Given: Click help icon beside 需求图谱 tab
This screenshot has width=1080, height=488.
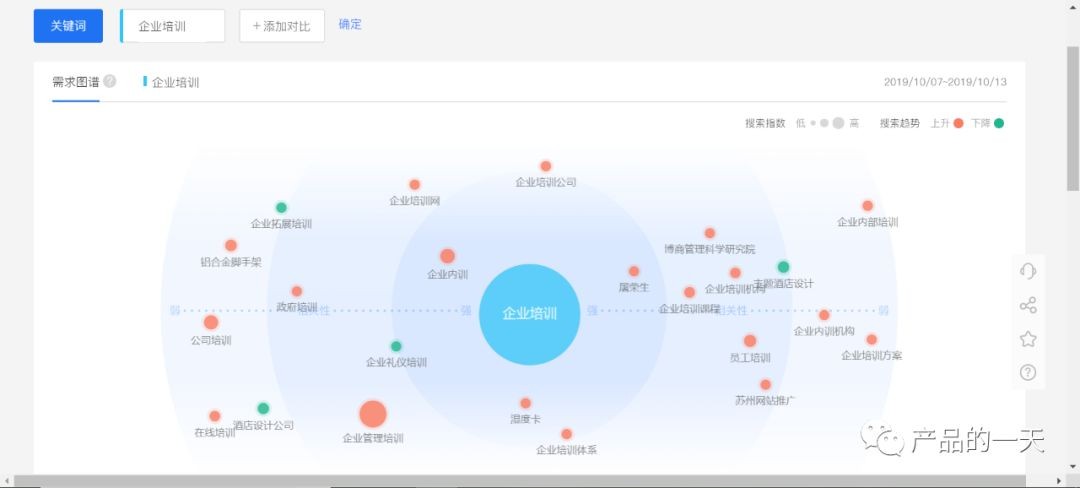Looking at the screenshot, I should [110, 82].
